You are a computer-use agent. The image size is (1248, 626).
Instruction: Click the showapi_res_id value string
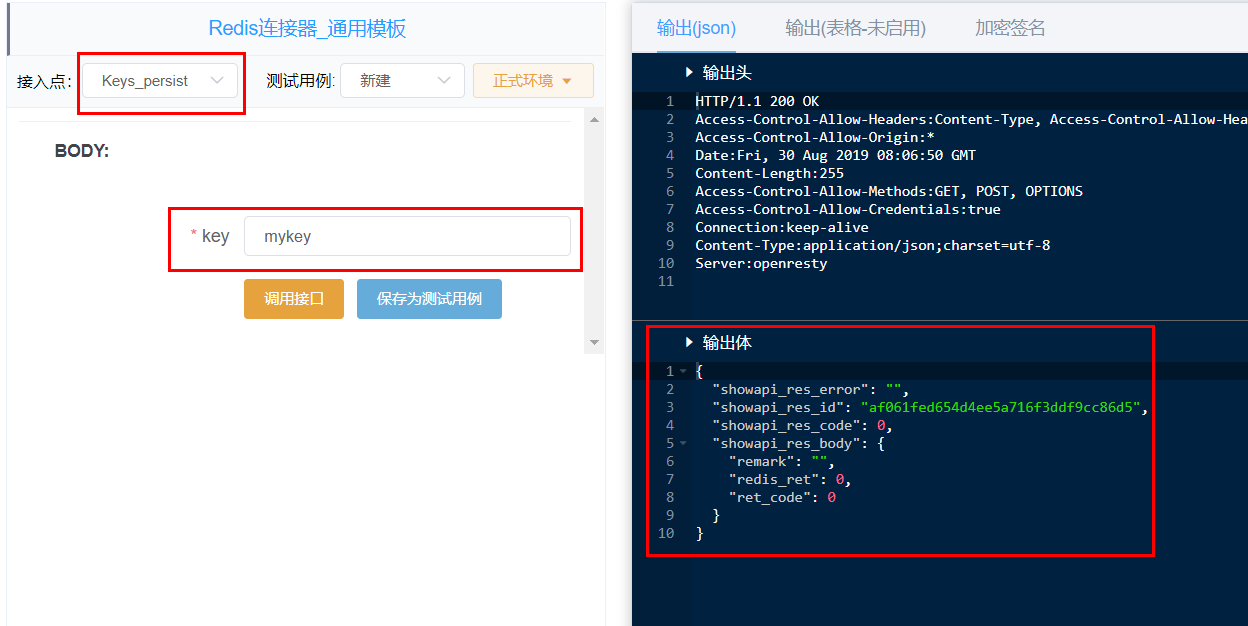point(1001,407)
